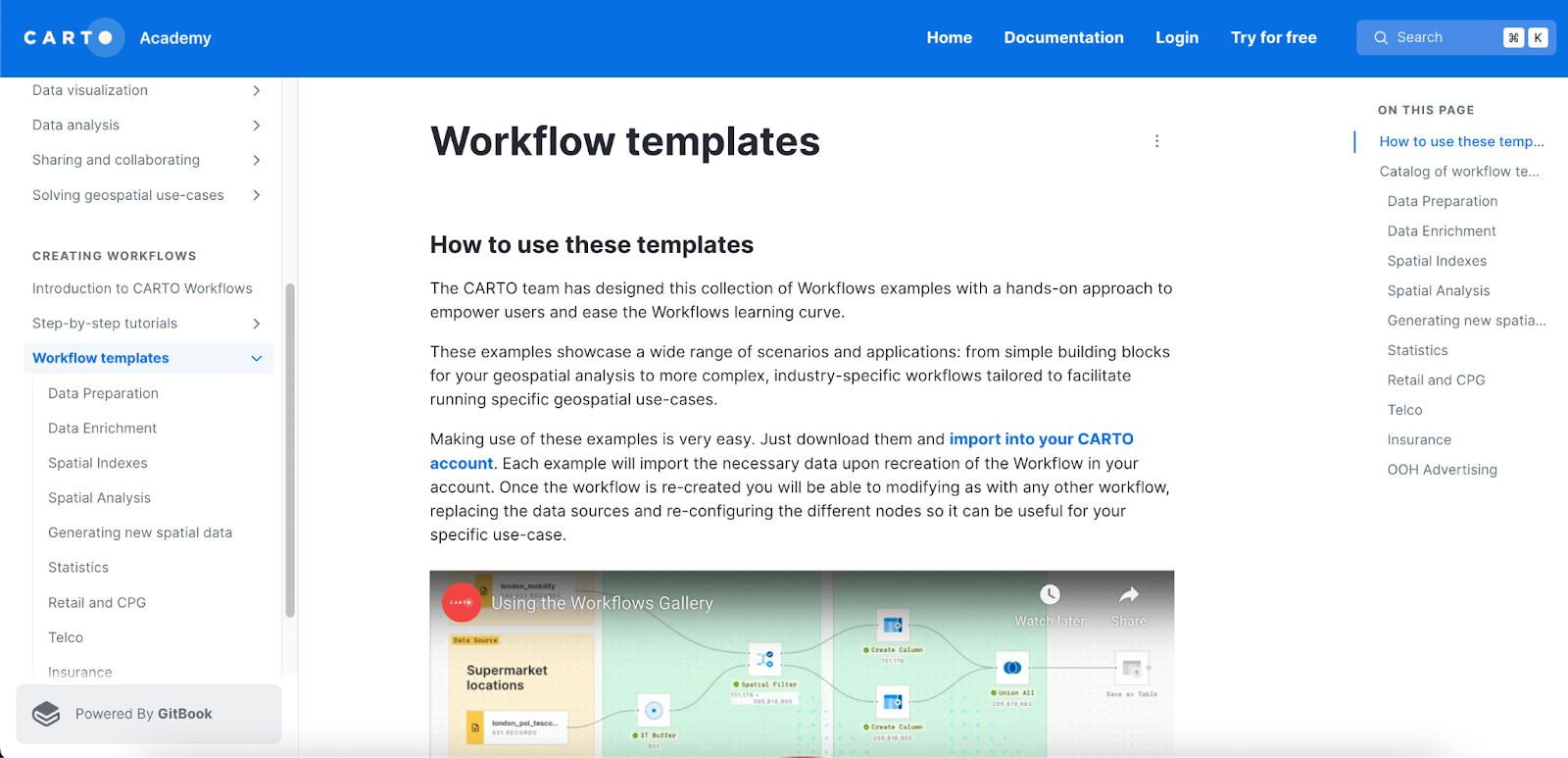Click CARTO channel avatar on video
The height and width of the screenshot is (758, 1568).
461,602
